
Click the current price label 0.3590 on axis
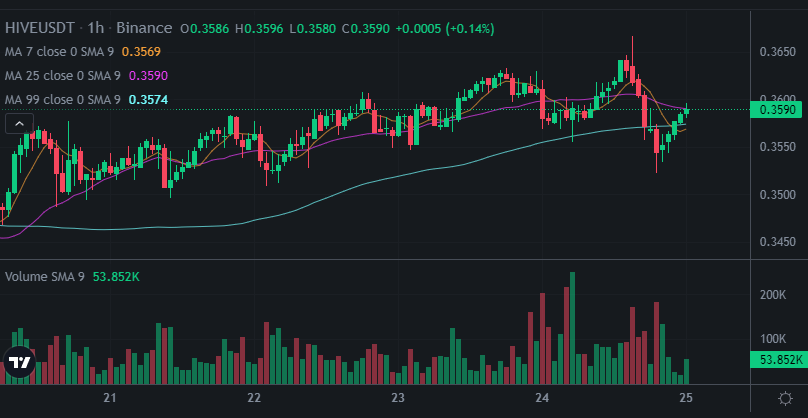(x=778, y=110)
